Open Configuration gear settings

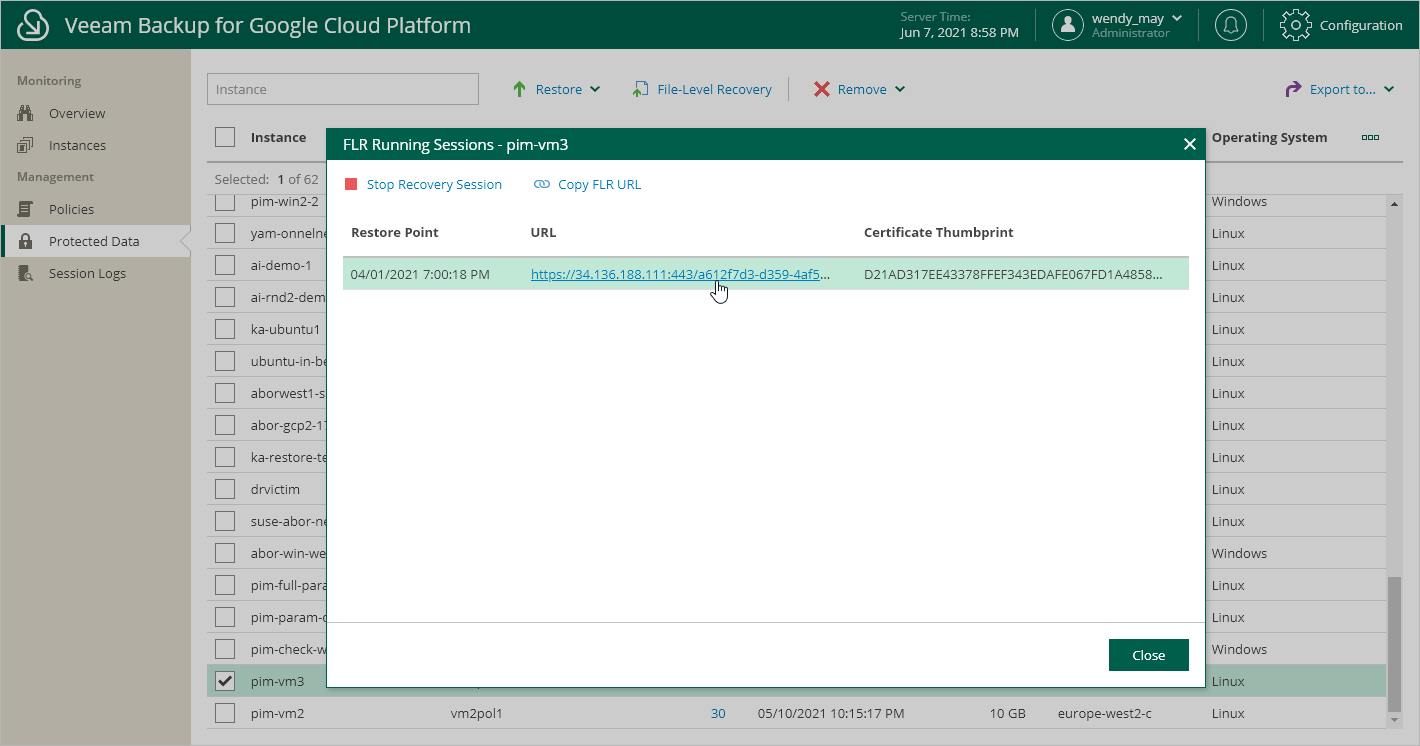[x=1295, y=25]
